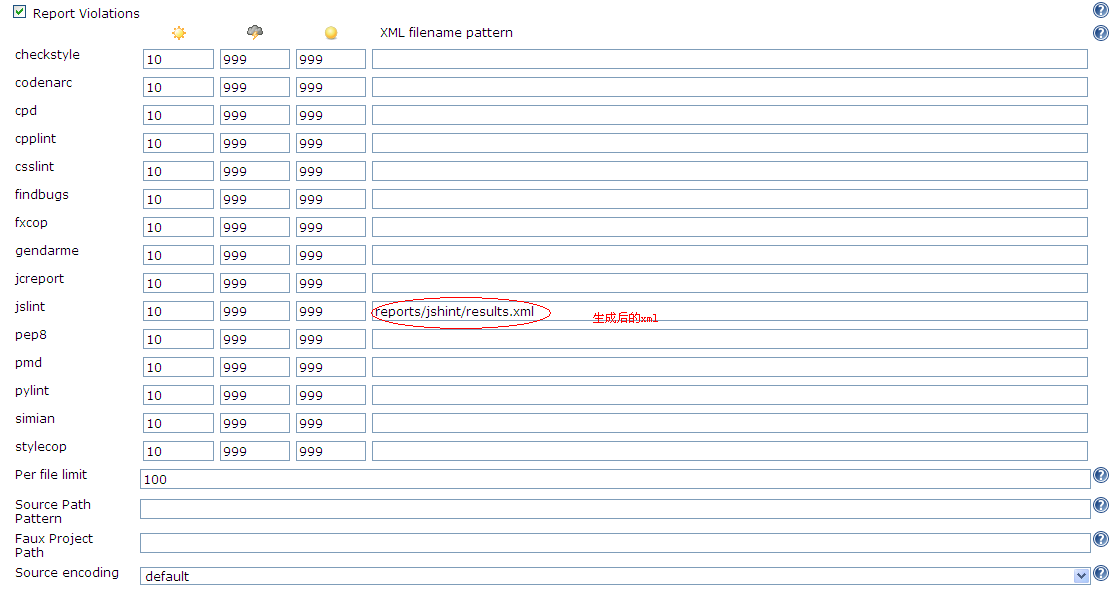Viewport: 1115px width, 589px height.
Task: Click the jslint sunny threshold field
Action: (x=178, y=311)
